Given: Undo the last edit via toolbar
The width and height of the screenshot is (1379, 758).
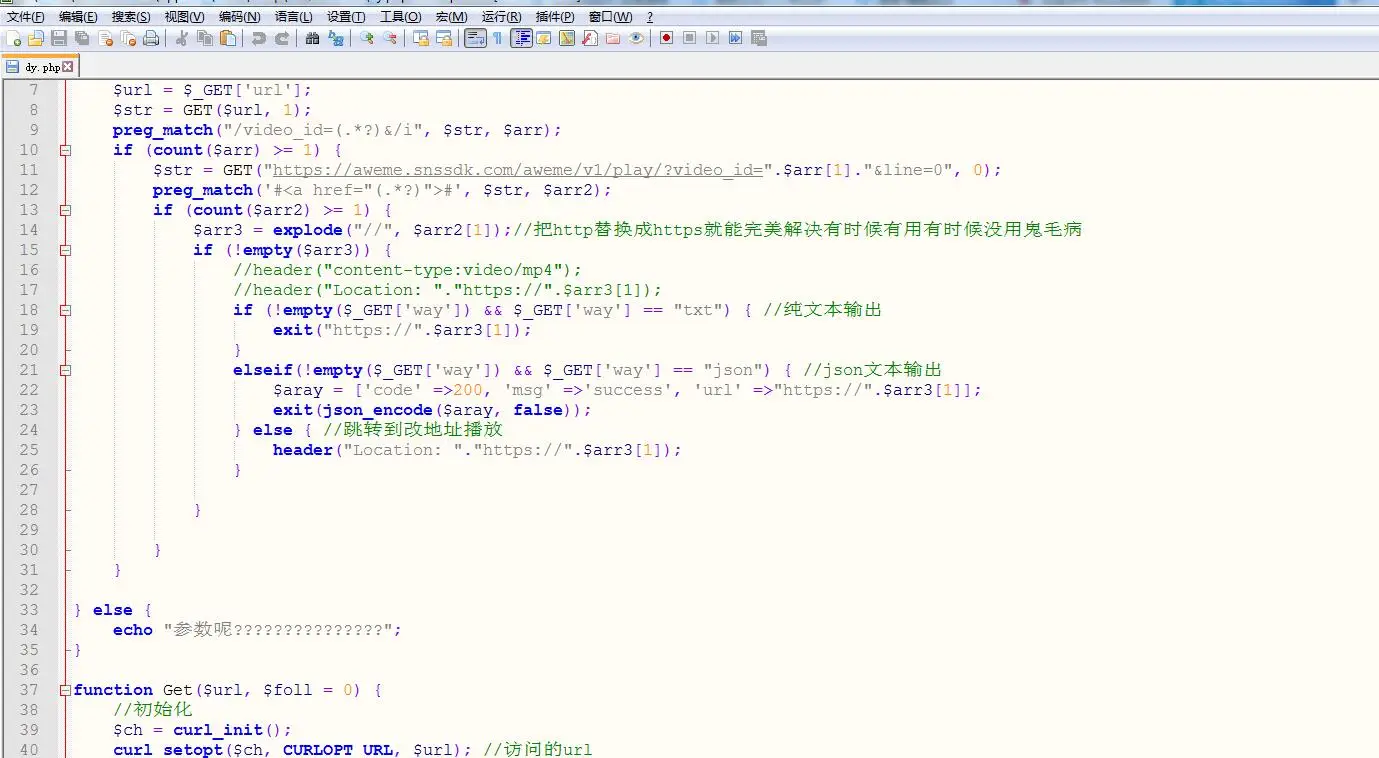Looking at the screenshot, I should click(x=258, y=39).
